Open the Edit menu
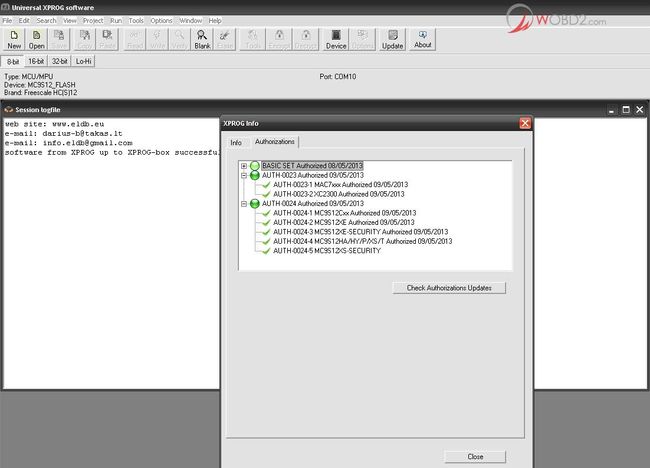 [x=24, y=21]
